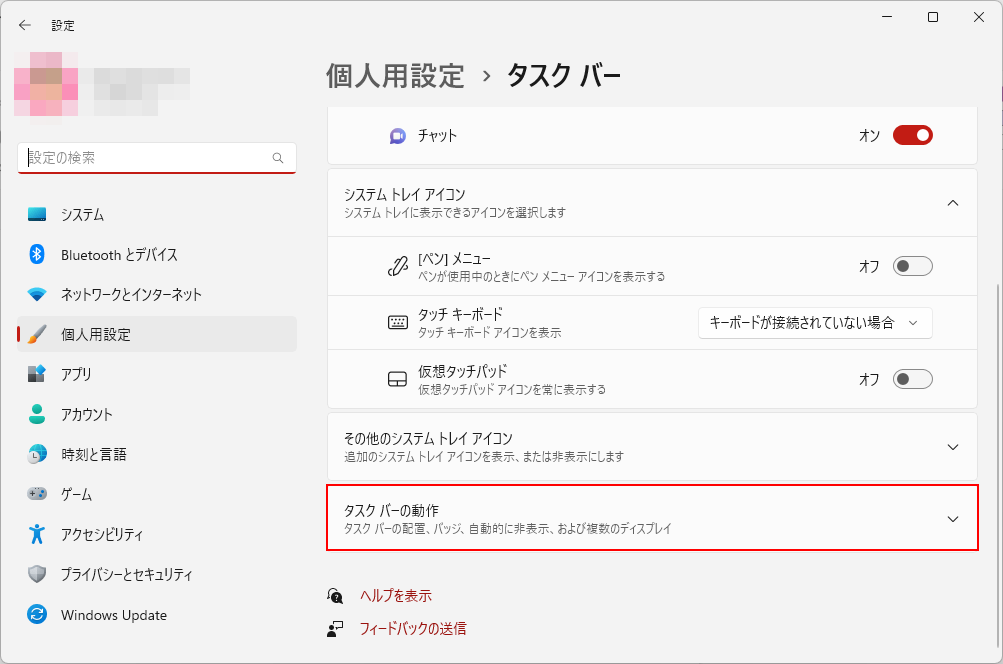The width and height of the screenshot is (1003, 664).
Task: Click the Apps icon in sidebar
Action: pos(37,374)
